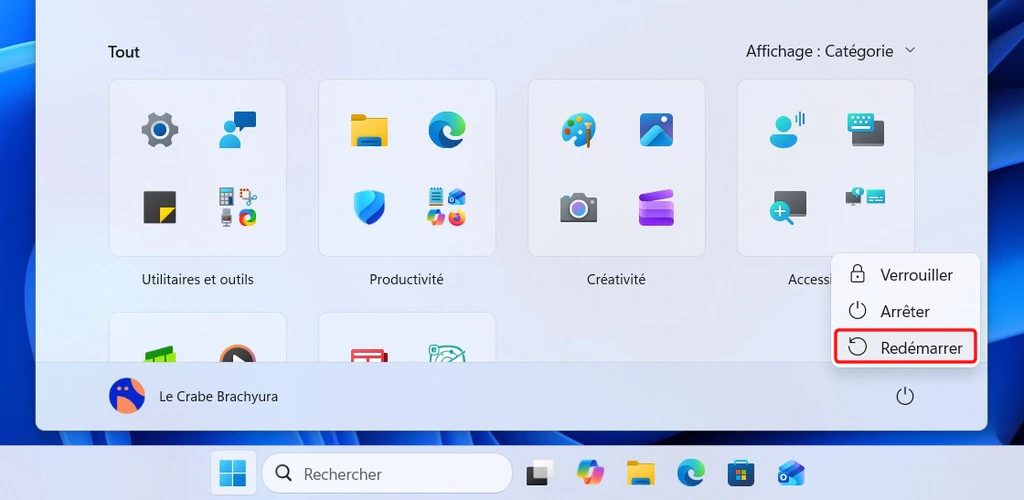Screen dimensions: 1024x500
Task: Open the Windows Security shield app
Action: pyautogui.click(x=369, y=208)
